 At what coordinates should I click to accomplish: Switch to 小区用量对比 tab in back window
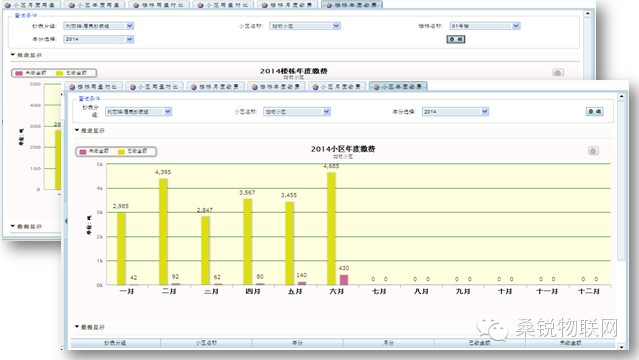[223, 5]
